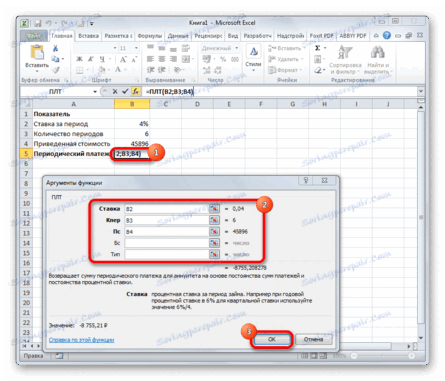Click the Insert Function fx button
The image size is (445, 381).
pos(136,91)
